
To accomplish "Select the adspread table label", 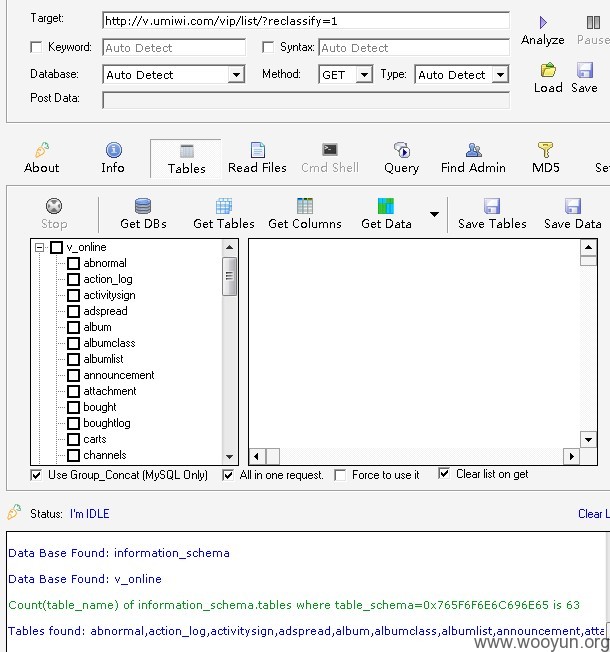I will pos(105,311).
